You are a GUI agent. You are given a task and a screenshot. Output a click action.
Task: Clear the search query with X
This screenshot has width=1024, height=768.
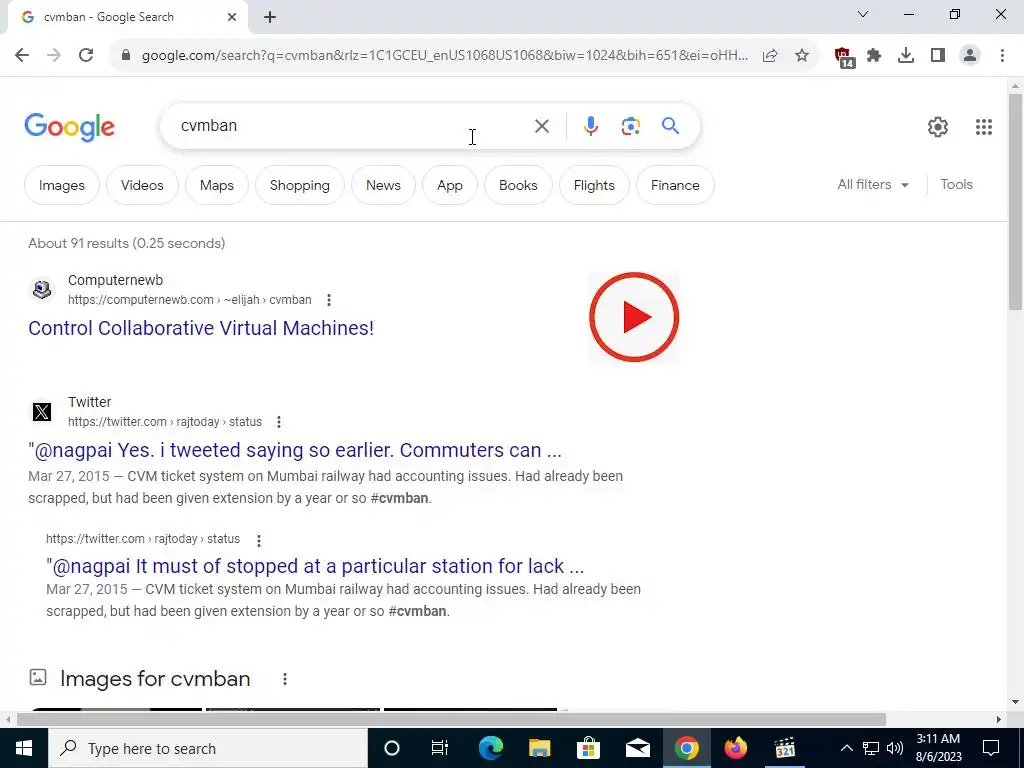[541, 126]
